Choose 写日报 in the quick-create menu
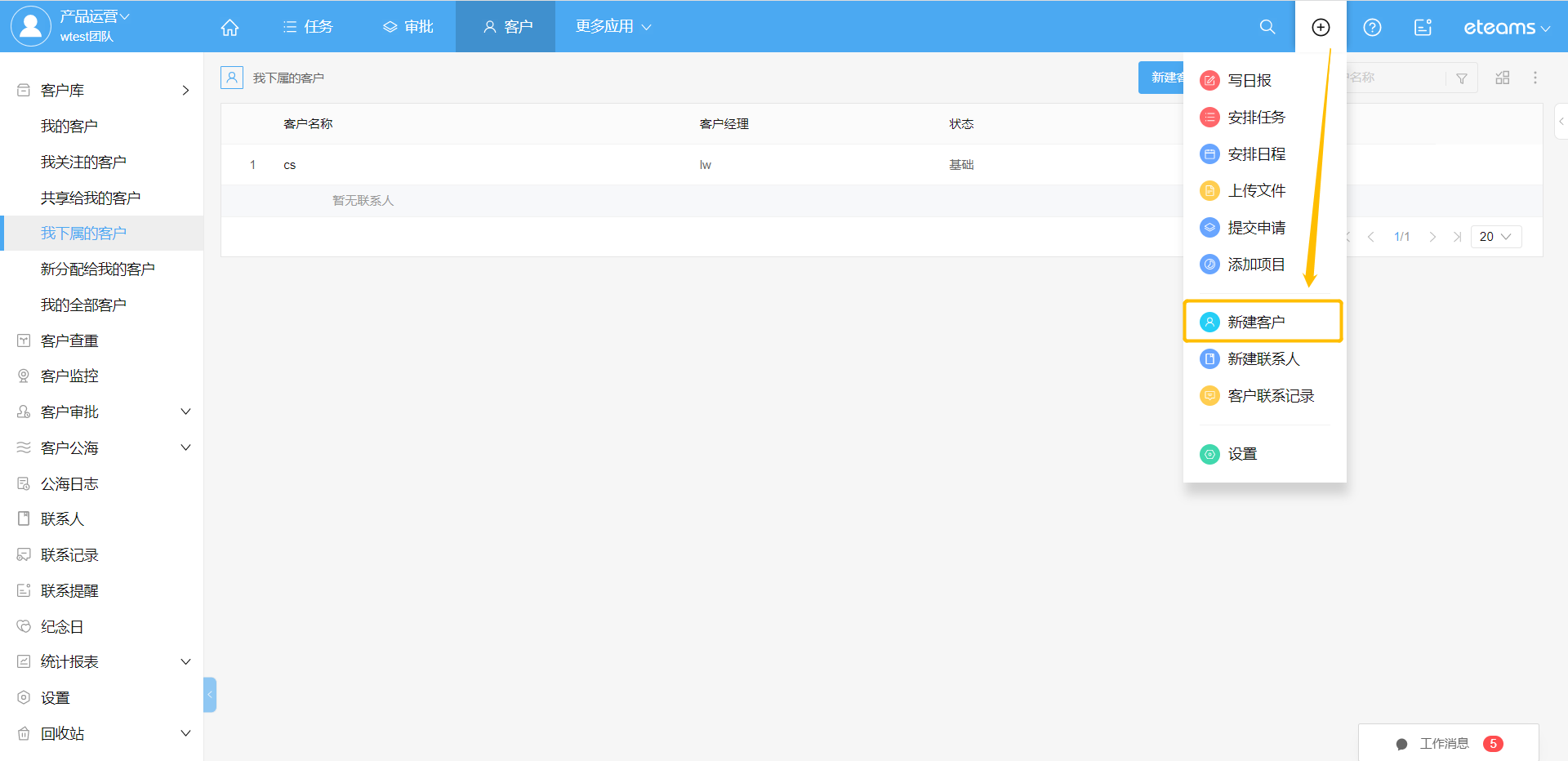 pyautogui.click(x=1249, y=80)
